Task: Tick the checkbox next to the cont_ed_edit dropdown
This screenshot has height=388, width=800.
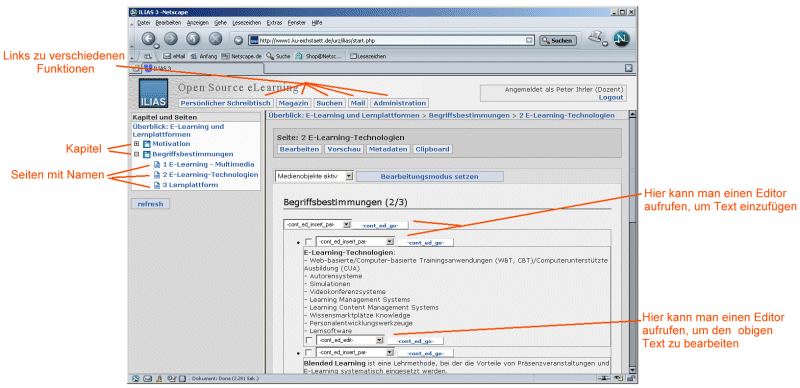Action: tap(309, 340)
